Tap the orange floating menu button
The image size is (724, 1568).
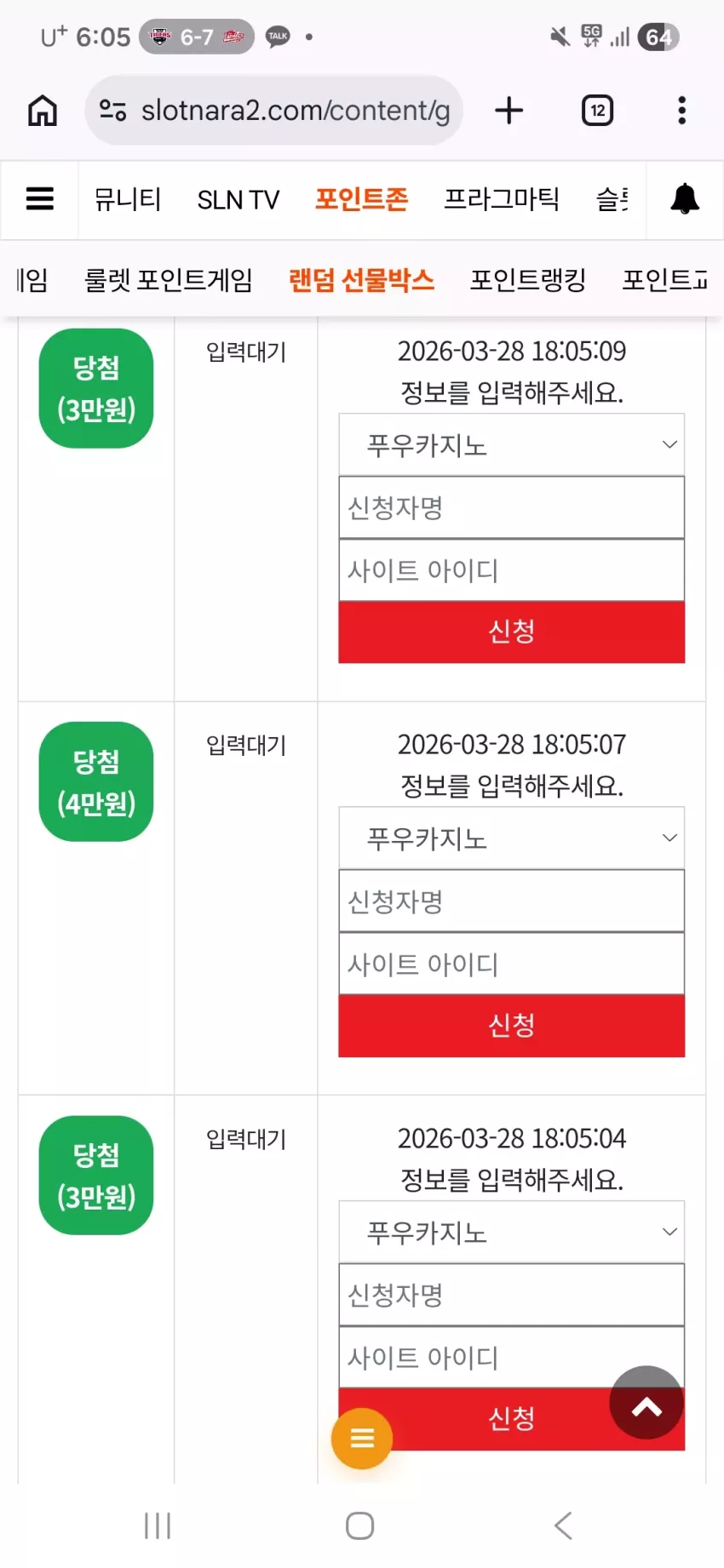pos(362,1438)
